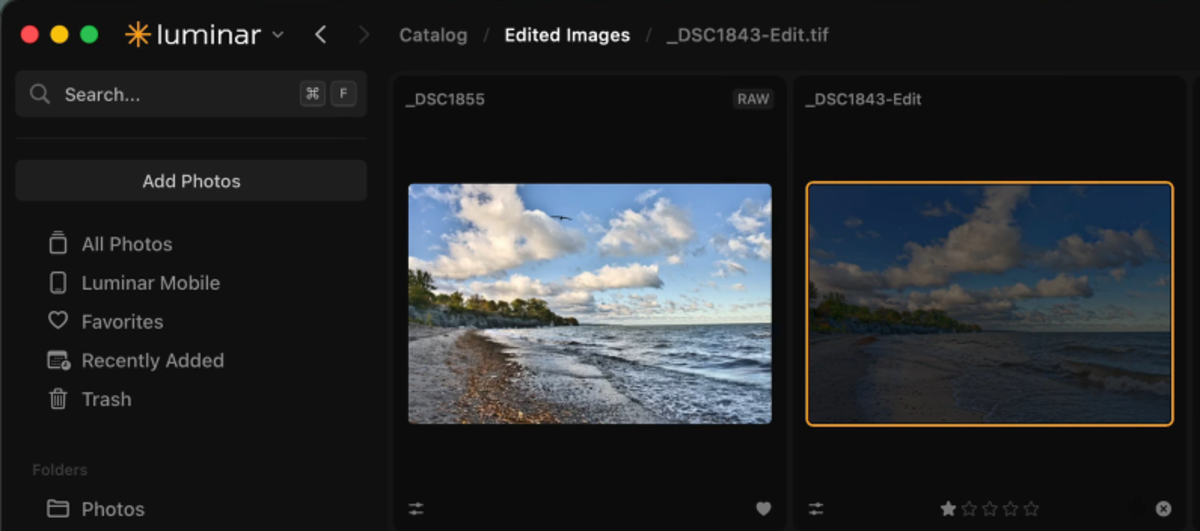The height and width of the screenshot is (531, 1200).
Task: Click the _DSC1855 file name label
Action: pyautogui.click(x=445, y=99)
